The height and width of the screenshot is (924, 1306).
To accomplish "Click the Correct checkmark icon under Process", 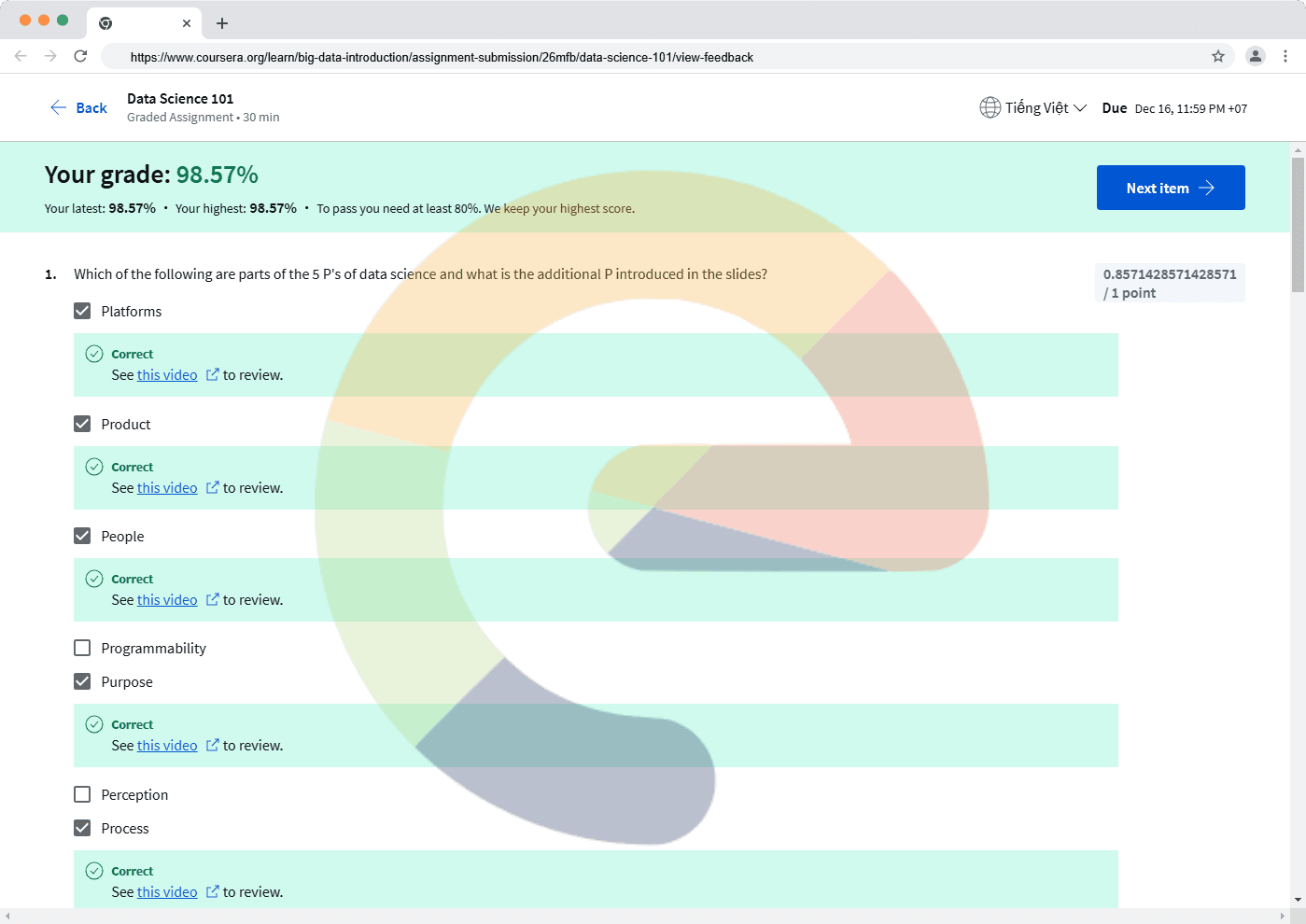I will (x=94, y=871).
